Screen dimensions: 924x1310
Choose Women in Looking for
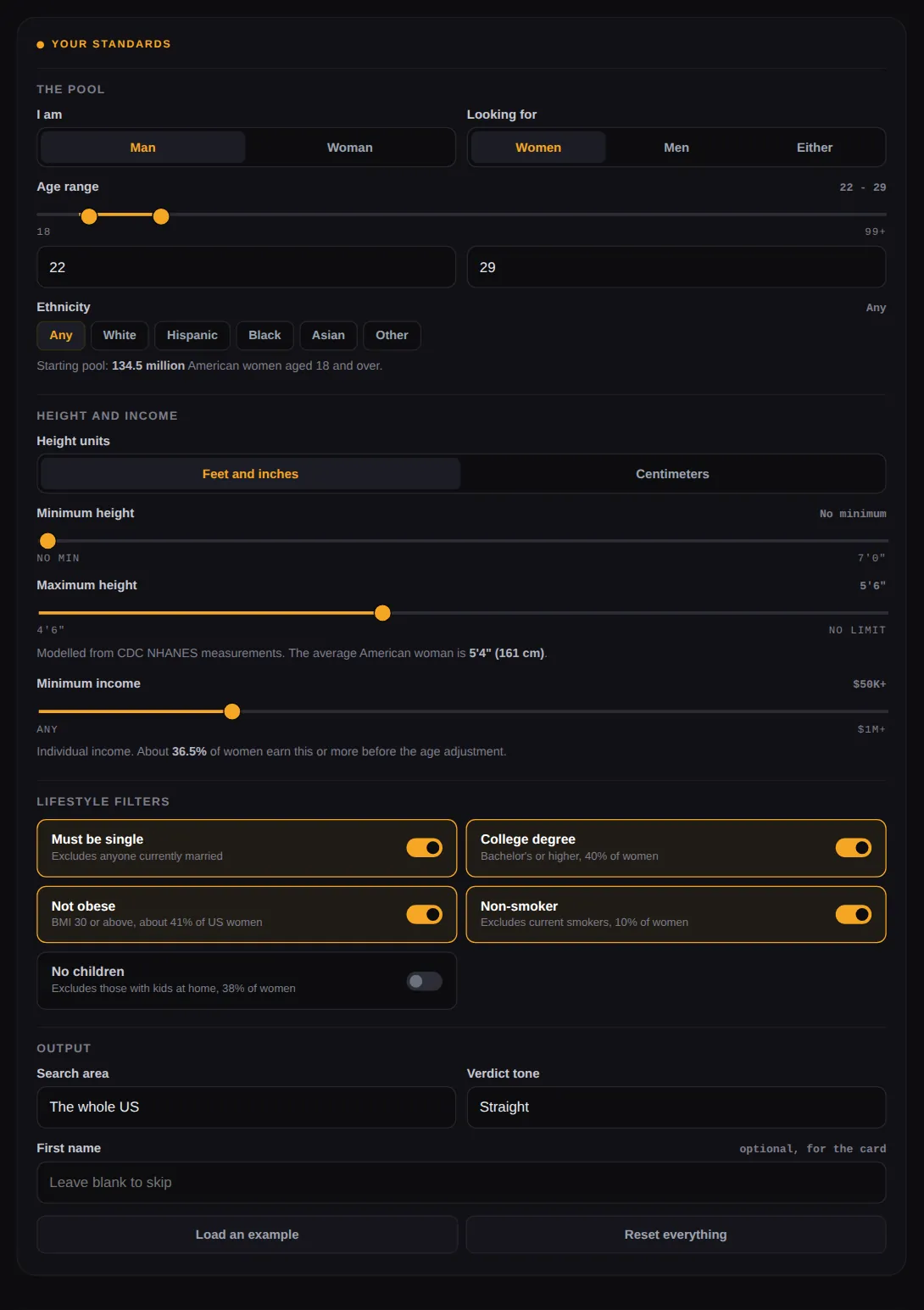pyautogui.click(x=538, y=148)
